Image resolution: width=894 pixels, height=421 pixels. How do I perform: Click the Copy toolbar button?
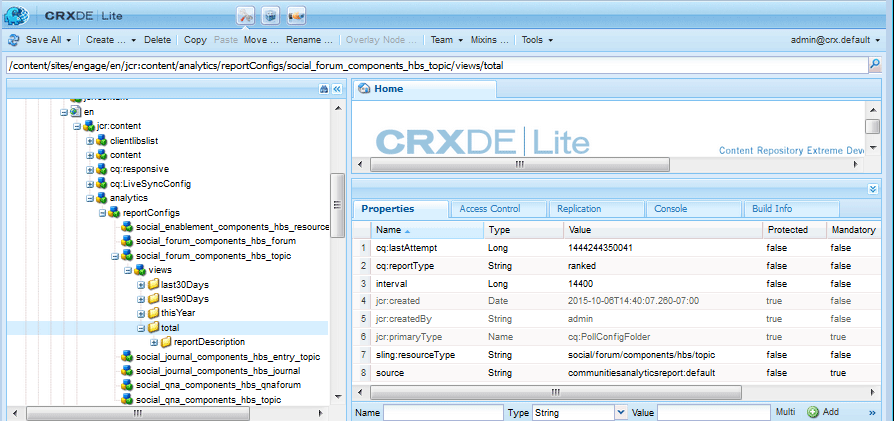[195, 40]
